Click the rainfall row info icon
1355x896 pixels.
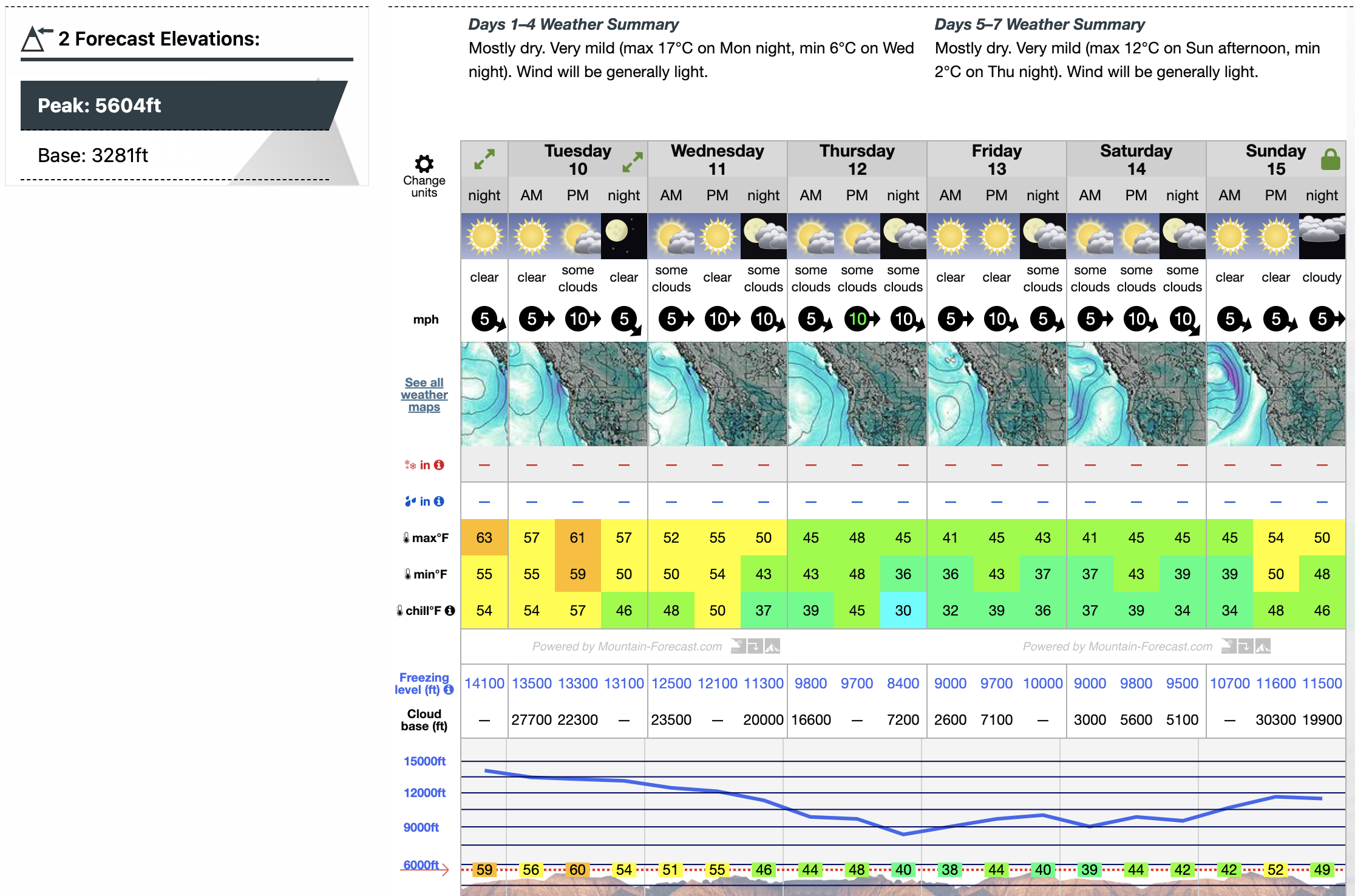(x=440, y=501)
